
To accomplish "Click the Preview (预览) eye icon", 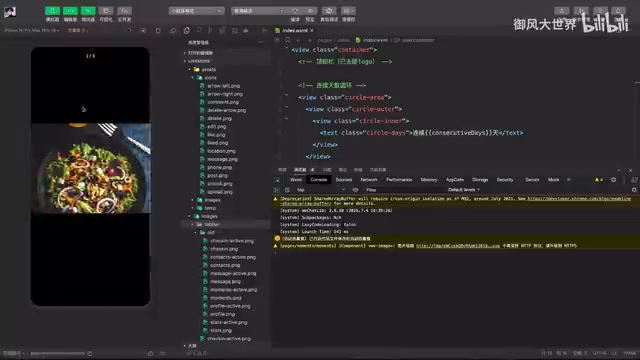I will coord(310,11).
